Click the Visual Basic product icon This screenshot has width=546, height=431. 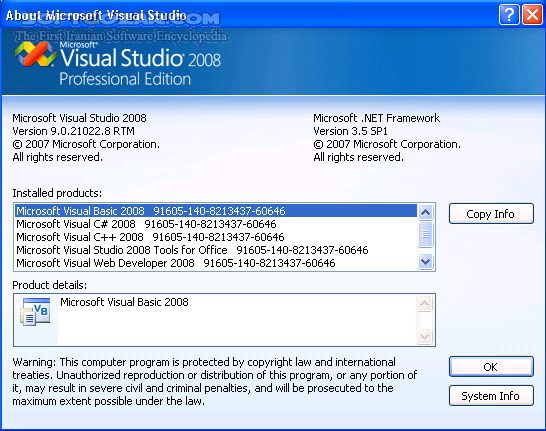click(x=35, y=312)
